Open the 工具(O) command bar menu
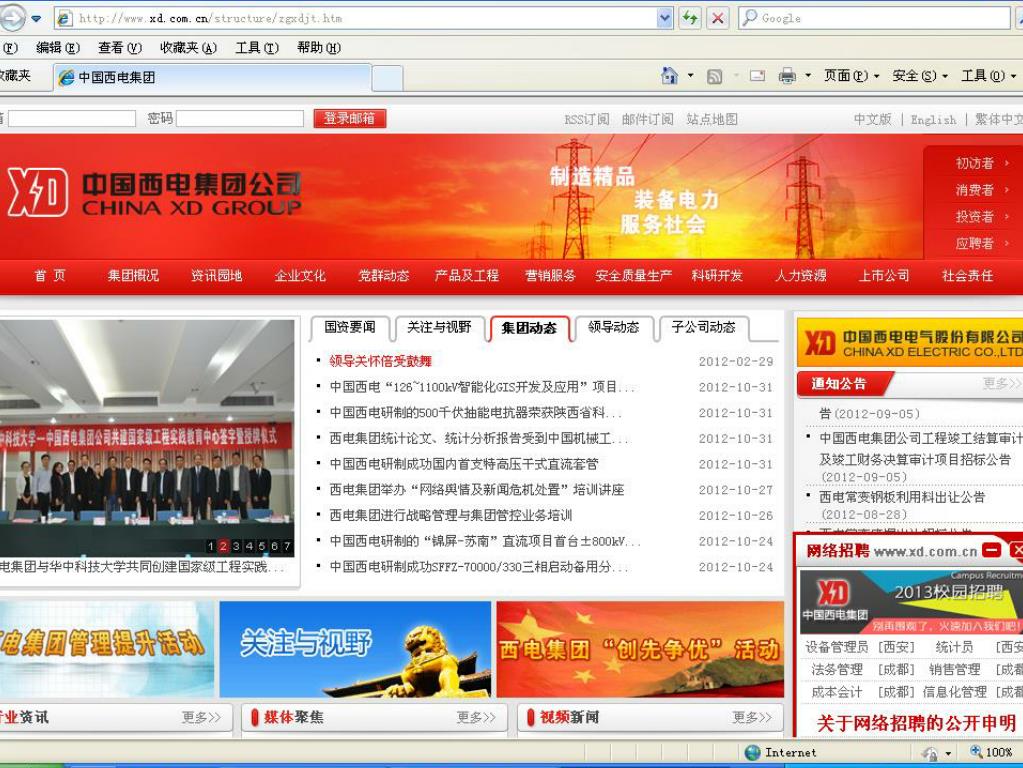This screenshot has width=1023, height=768. point(988,76)
